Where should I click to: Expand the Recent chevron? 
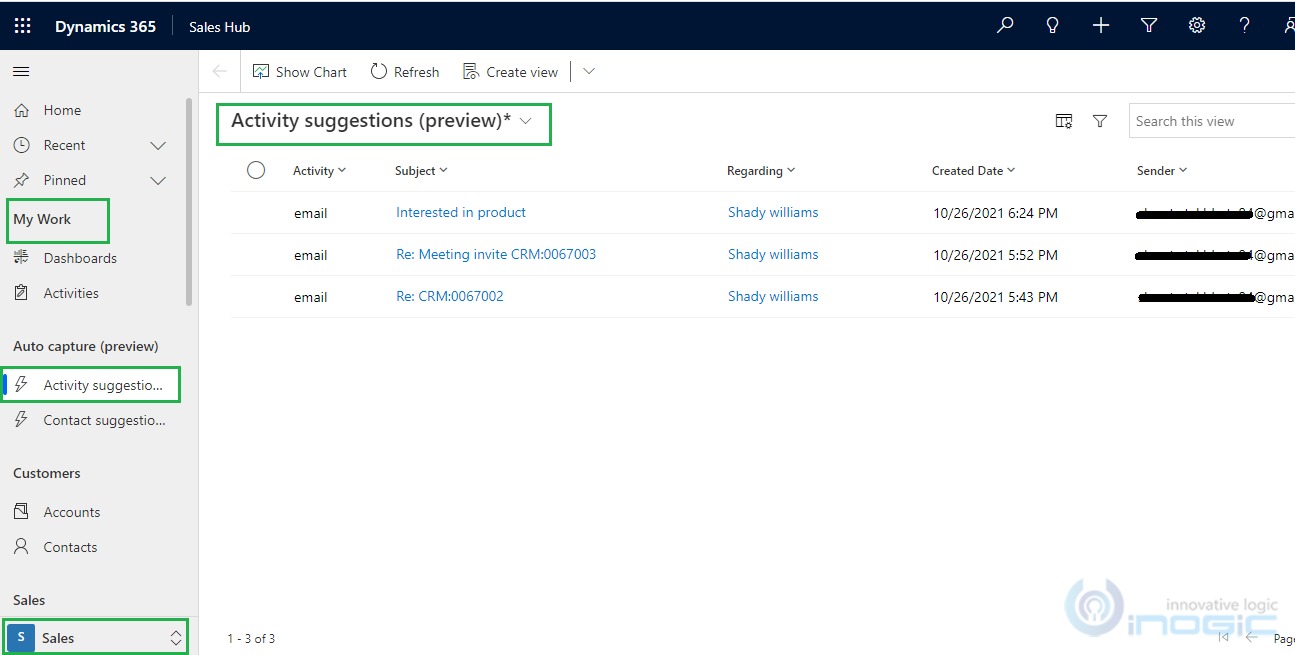[158, 146]
